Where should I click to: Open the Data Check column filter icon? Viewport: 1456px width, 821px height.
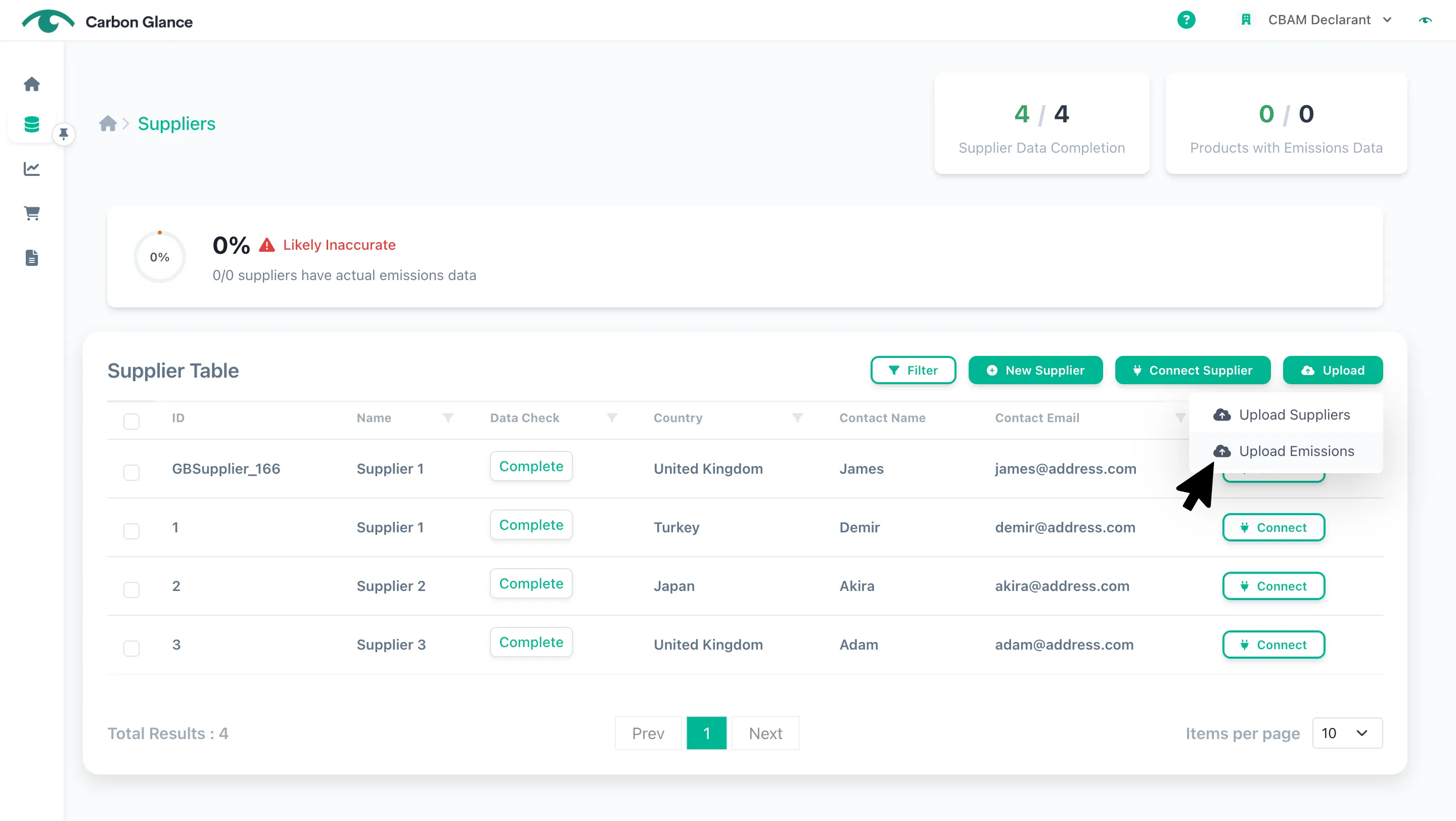pyautogui.click(x=612, y=418)
